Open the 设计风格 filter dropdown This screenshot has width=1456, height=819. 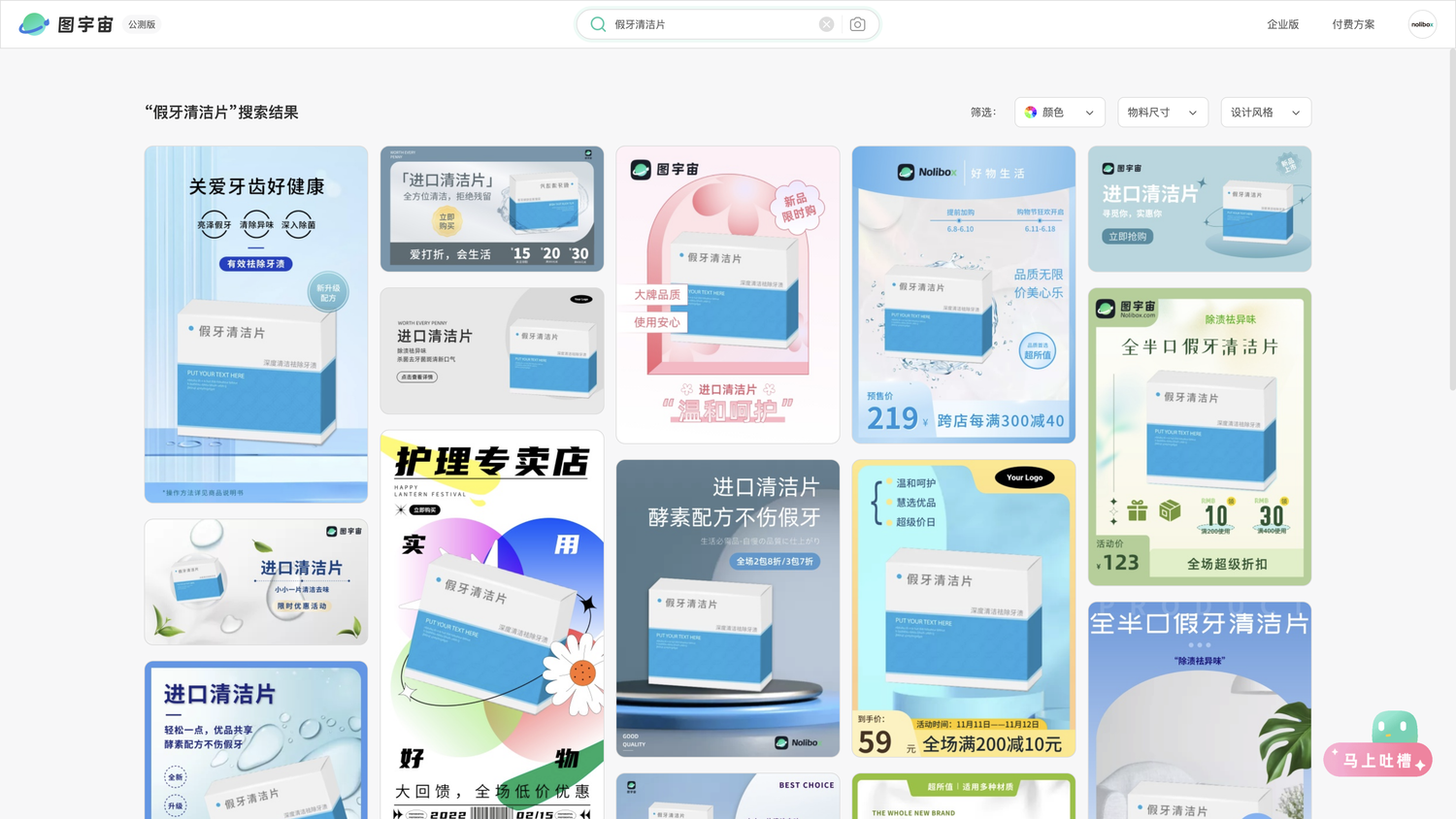click(x=1266, y=113)
